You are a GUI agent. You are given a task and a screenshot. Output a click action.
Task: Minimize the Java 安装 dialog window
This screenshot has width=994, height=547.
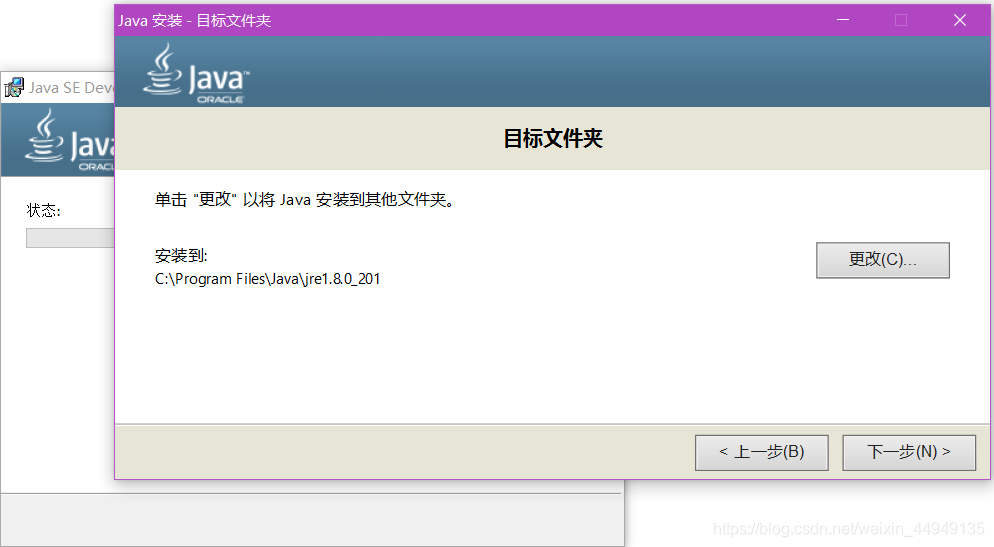tap(842, 20)
